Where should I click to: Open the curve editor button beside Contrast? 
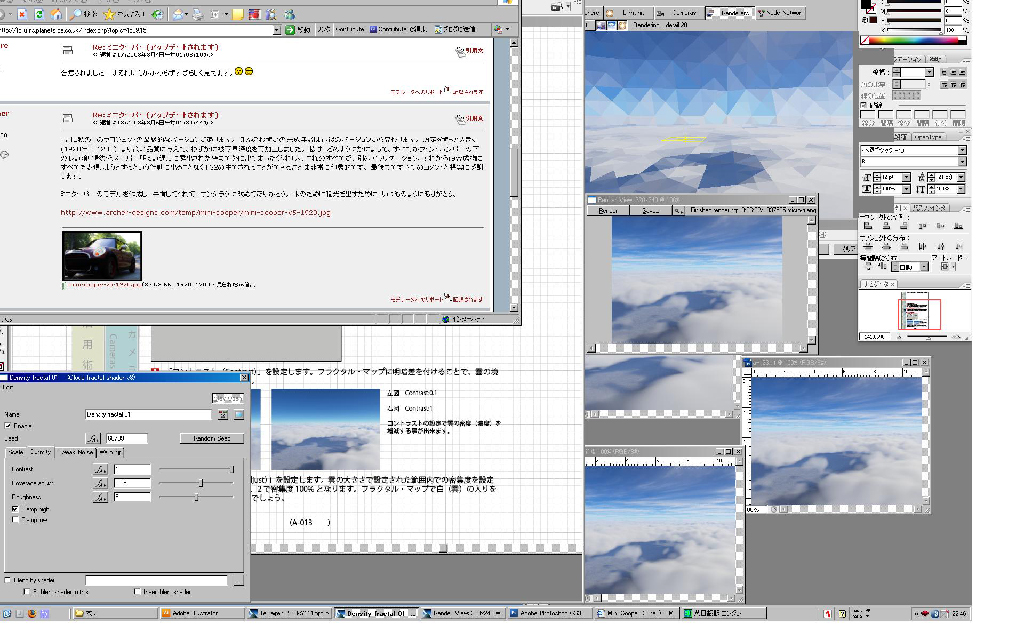tap(100, 469)
